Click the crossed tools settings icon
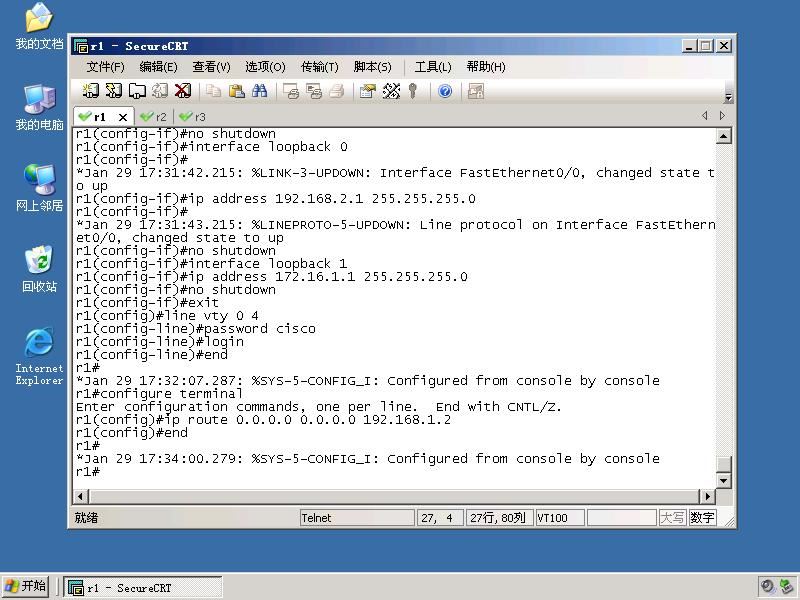The height and width of the screenshot is (600, 800). pos(391,91)
